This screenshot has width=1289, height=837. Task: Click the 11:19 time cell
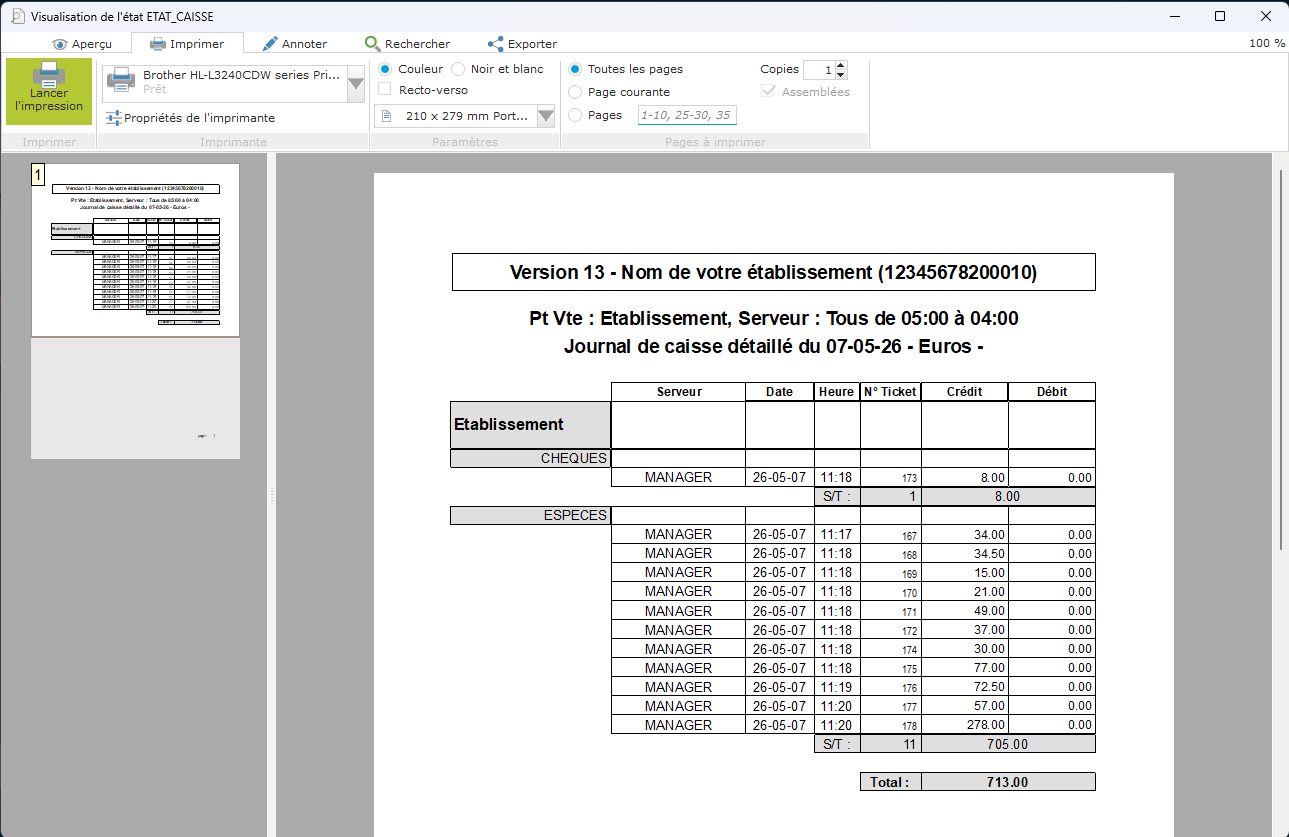[x=837, y=687]
